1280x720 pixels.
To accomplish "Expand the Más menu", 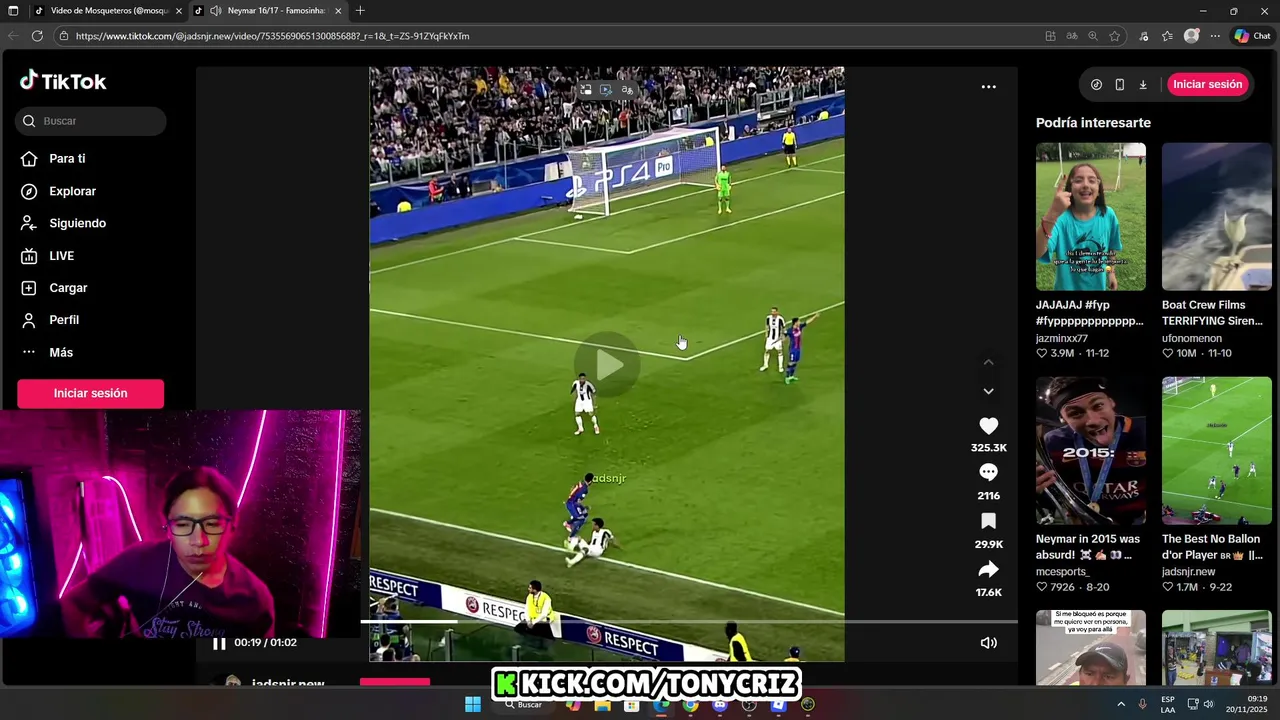I will 60,353.
